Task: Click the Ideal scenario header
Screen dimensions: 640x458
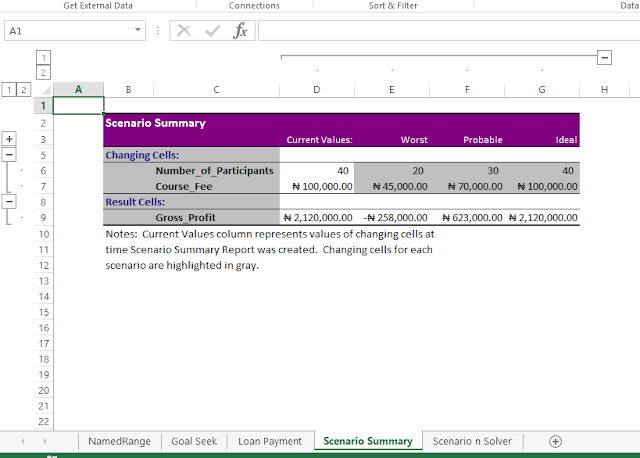Action: (x=566, y=140)
